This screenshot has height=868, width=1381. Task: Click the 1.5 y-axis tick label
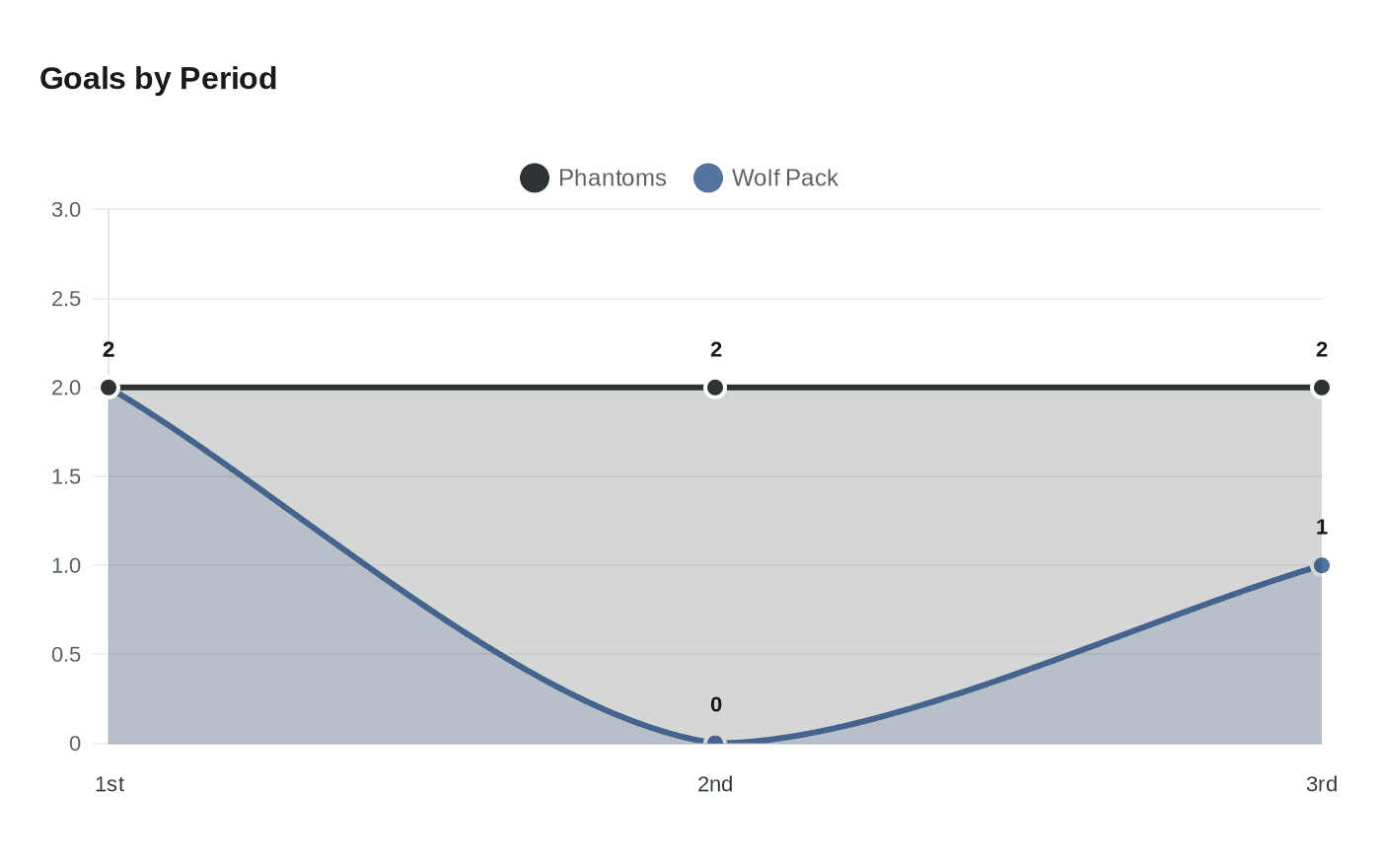click(x=66, y=476)
